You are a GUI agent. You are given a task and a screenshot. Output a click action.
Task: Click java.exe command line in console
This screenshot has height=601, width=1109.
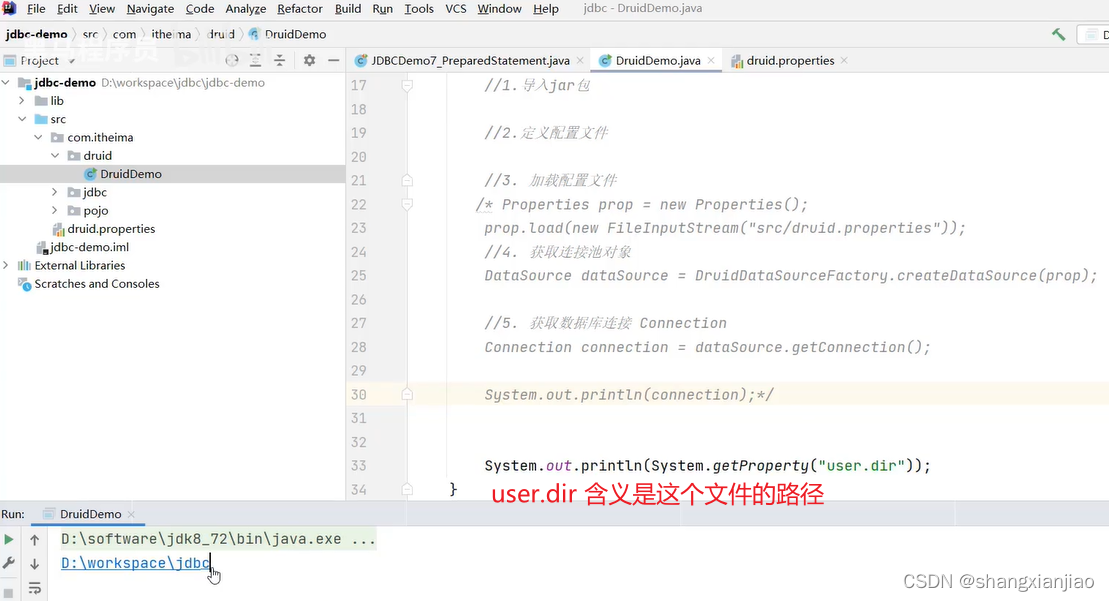pyautogui.click(x=218, y=539)
